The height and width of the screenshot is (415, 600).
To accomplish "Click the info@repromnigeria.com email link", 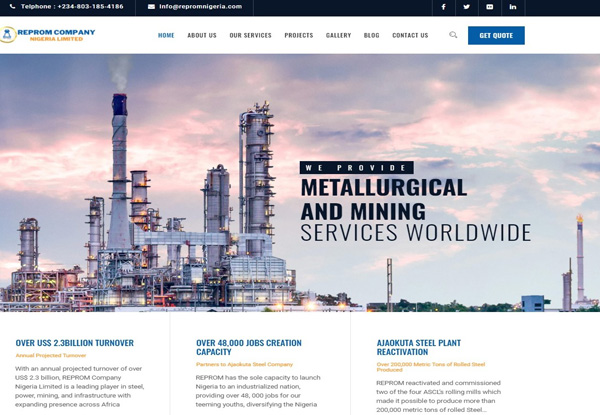I will 200,7.
